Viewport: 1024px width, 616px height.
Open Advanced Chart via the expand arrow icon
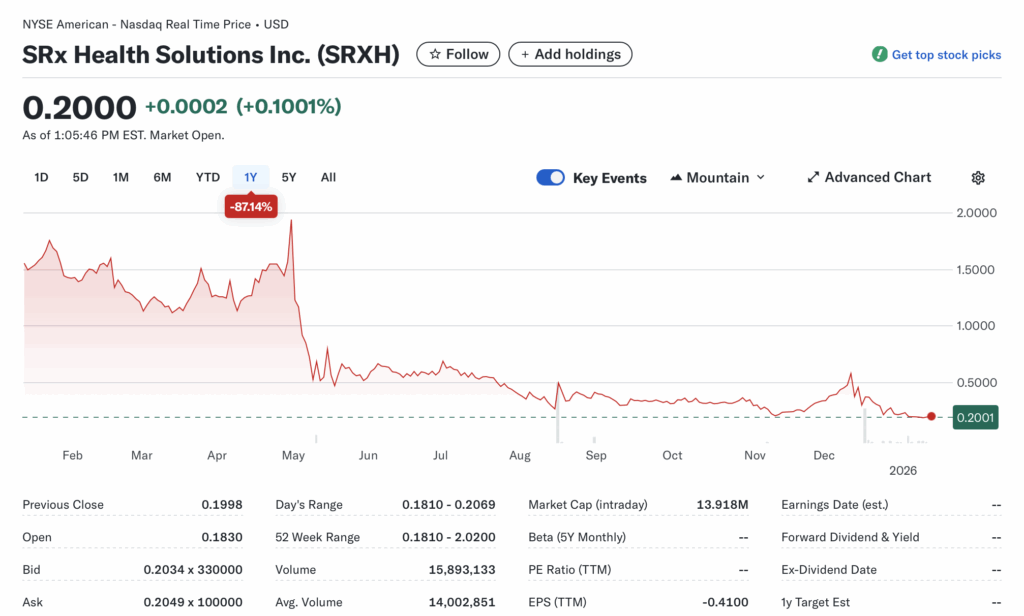pyautogui.click(x=813, y=177)
